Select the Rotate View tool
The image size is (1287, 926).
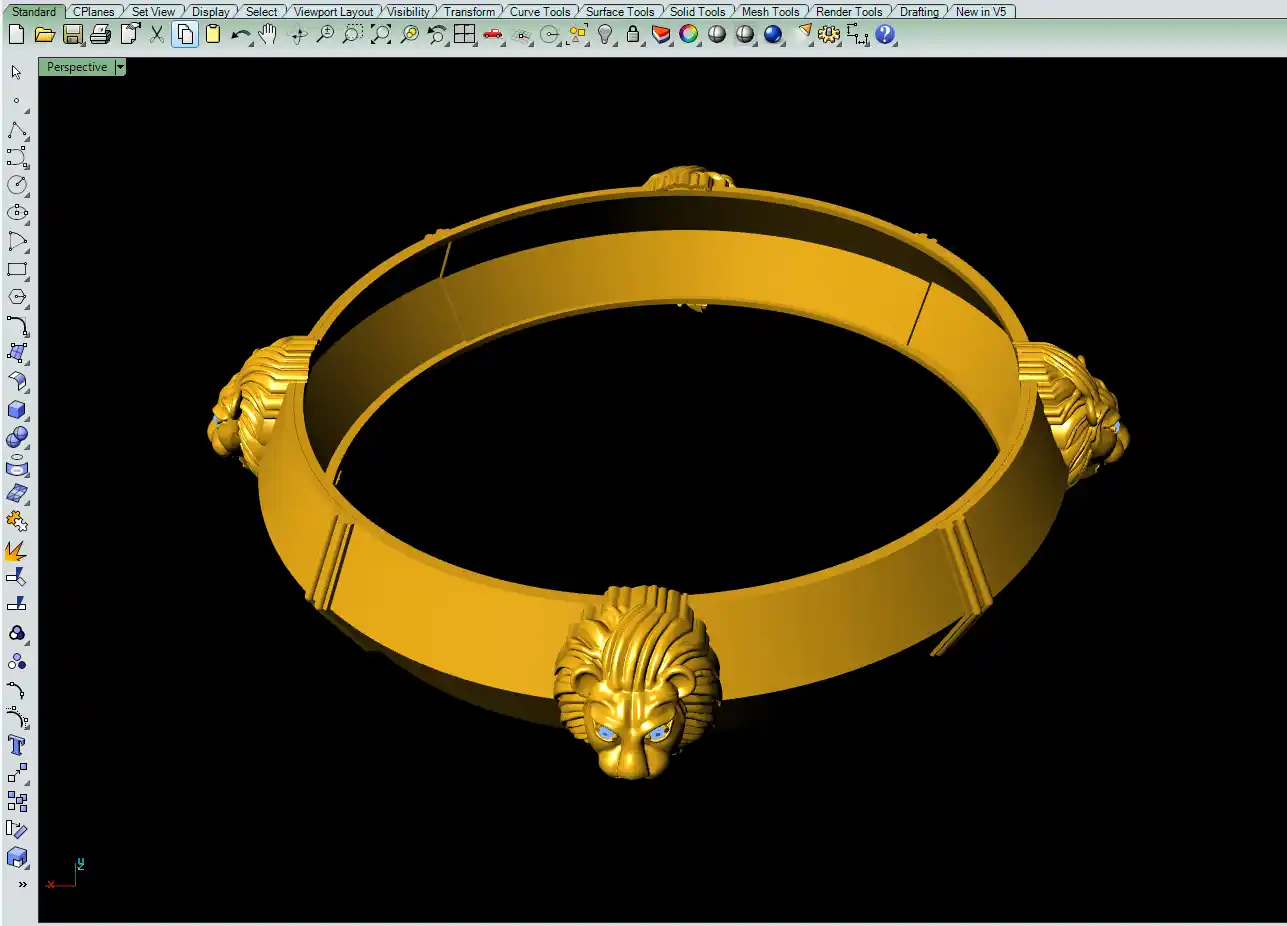297,34
